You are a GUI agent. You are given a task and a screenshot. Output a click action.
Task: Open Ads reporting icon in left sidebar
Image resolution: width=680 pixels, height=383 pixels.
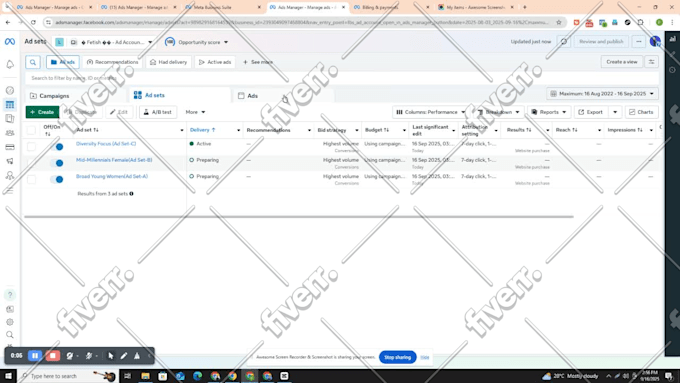[10, 118]
